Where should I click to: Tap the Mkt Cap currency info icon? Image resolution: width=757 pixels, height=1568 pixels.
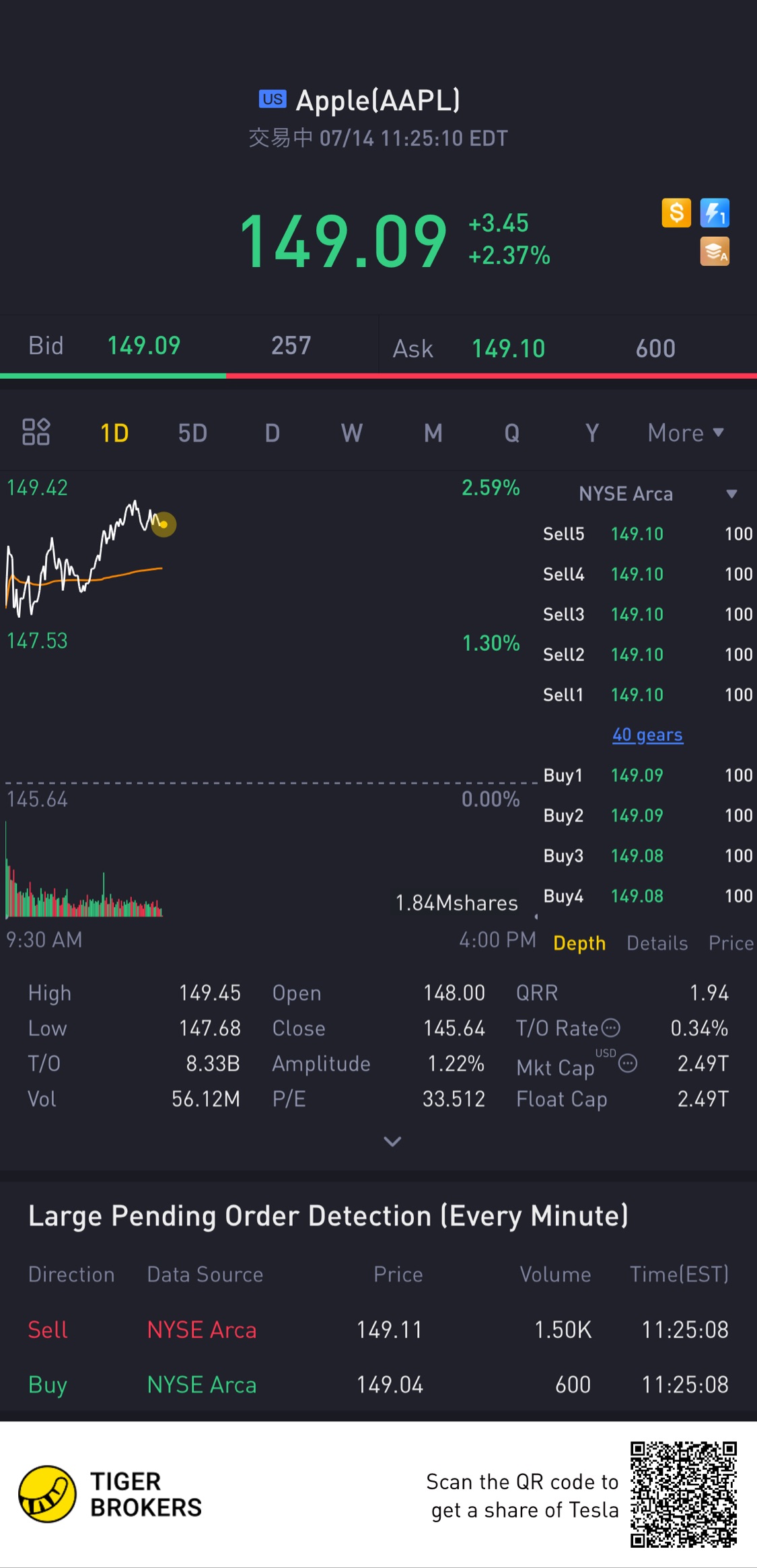tap(627, 1063)
